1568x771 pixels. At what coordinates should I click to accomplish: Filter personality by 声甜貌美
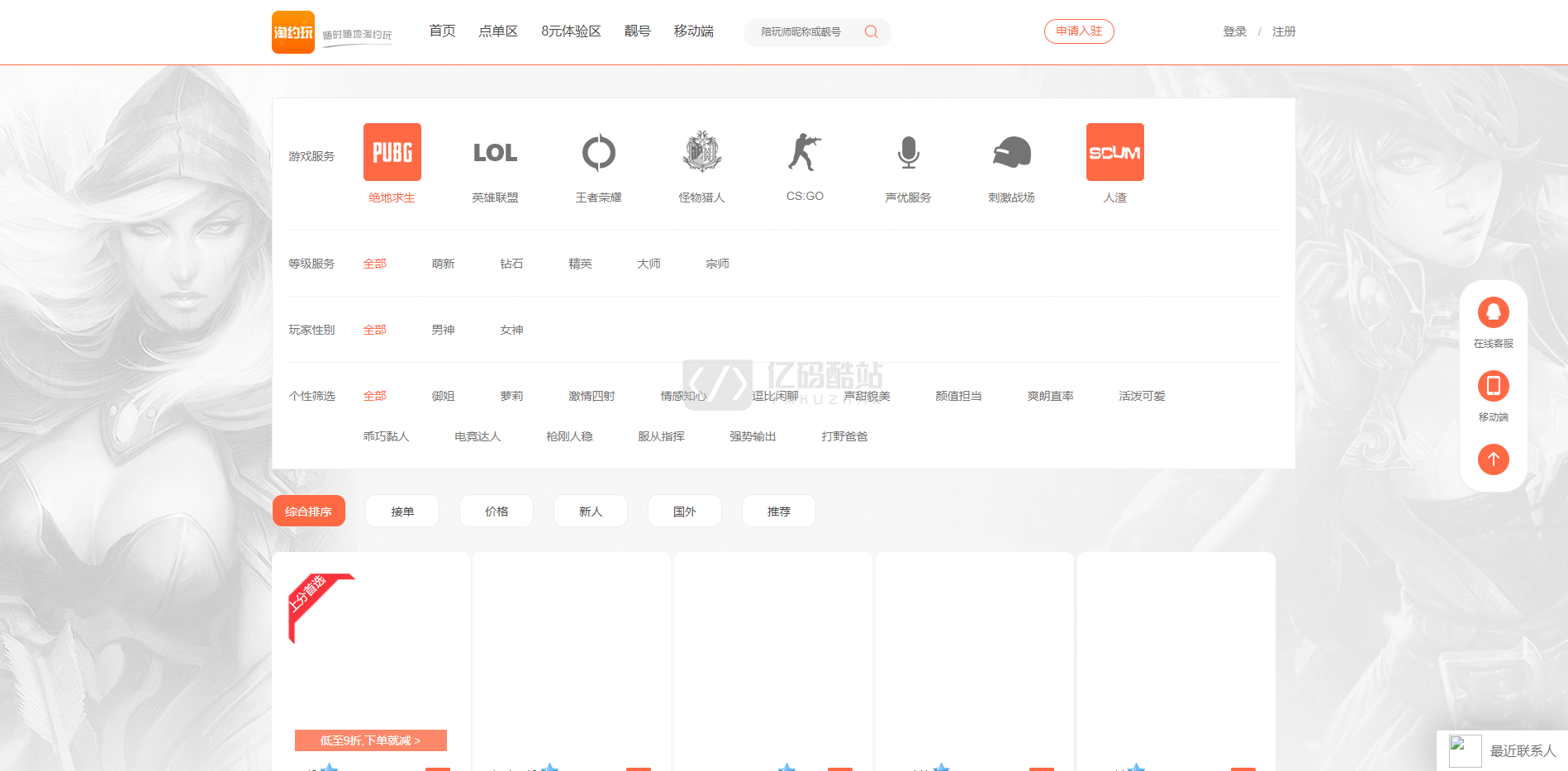[x=867, y=396]
